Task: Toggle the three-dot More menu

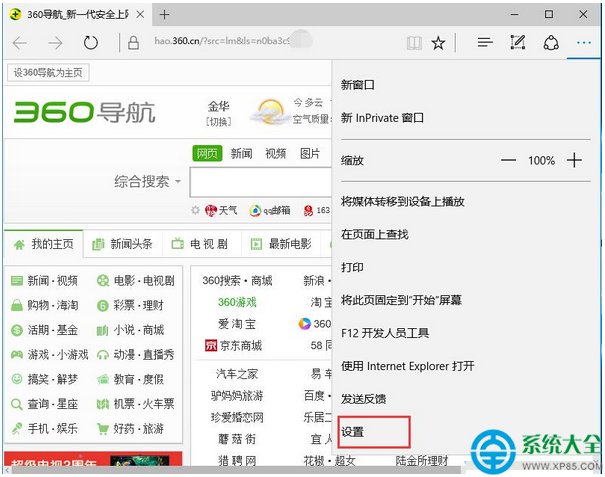Action: point(584,43)
